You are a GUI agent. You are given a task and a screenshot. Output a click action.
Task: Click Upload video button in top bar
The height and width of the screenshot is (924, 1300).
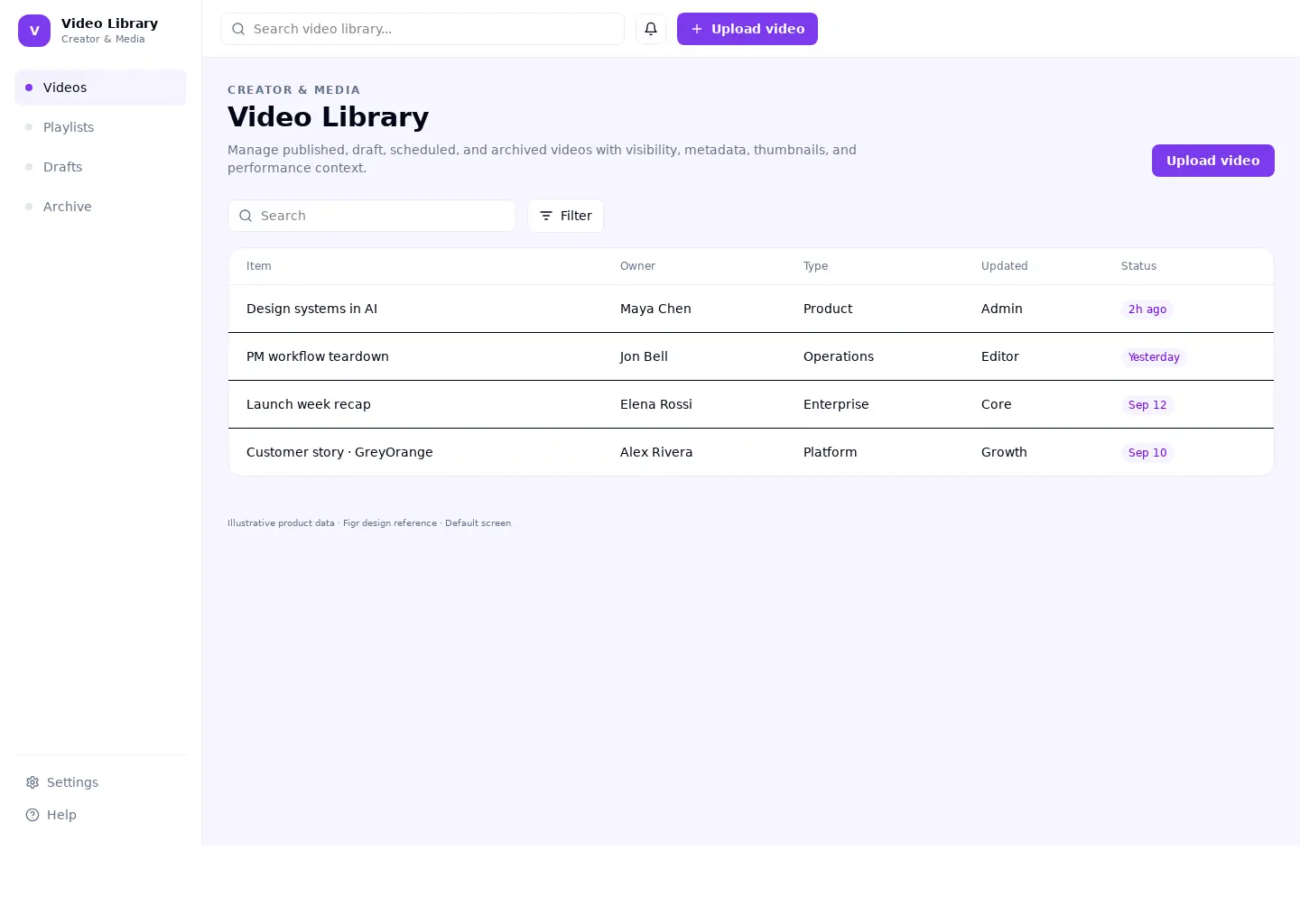click(747, 29)
